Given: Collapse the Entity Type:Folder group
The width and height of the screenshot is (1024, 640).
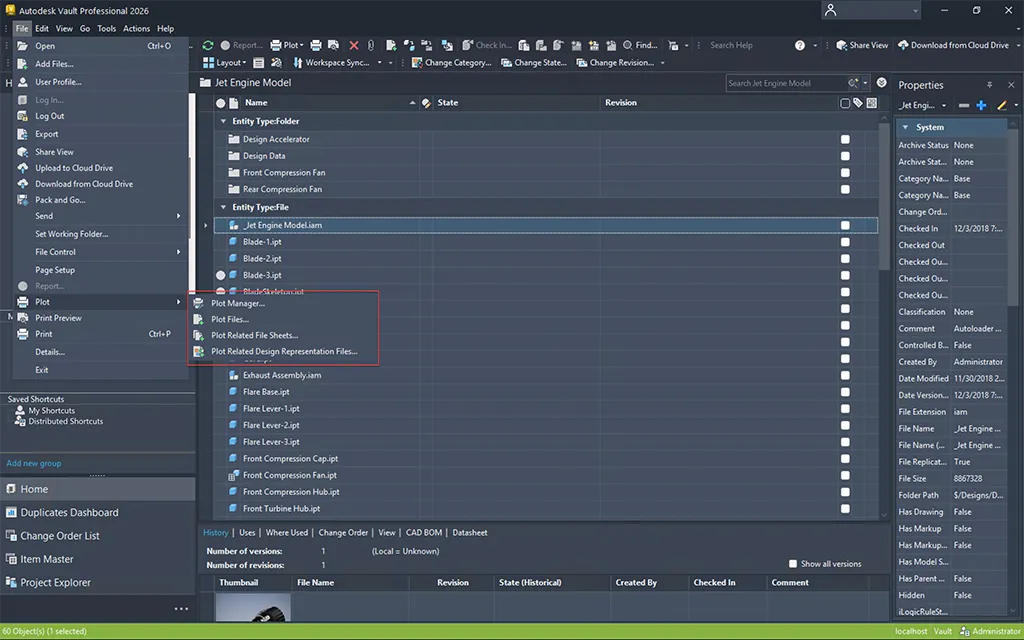Looking at the screenshot, I should point(223,121).
